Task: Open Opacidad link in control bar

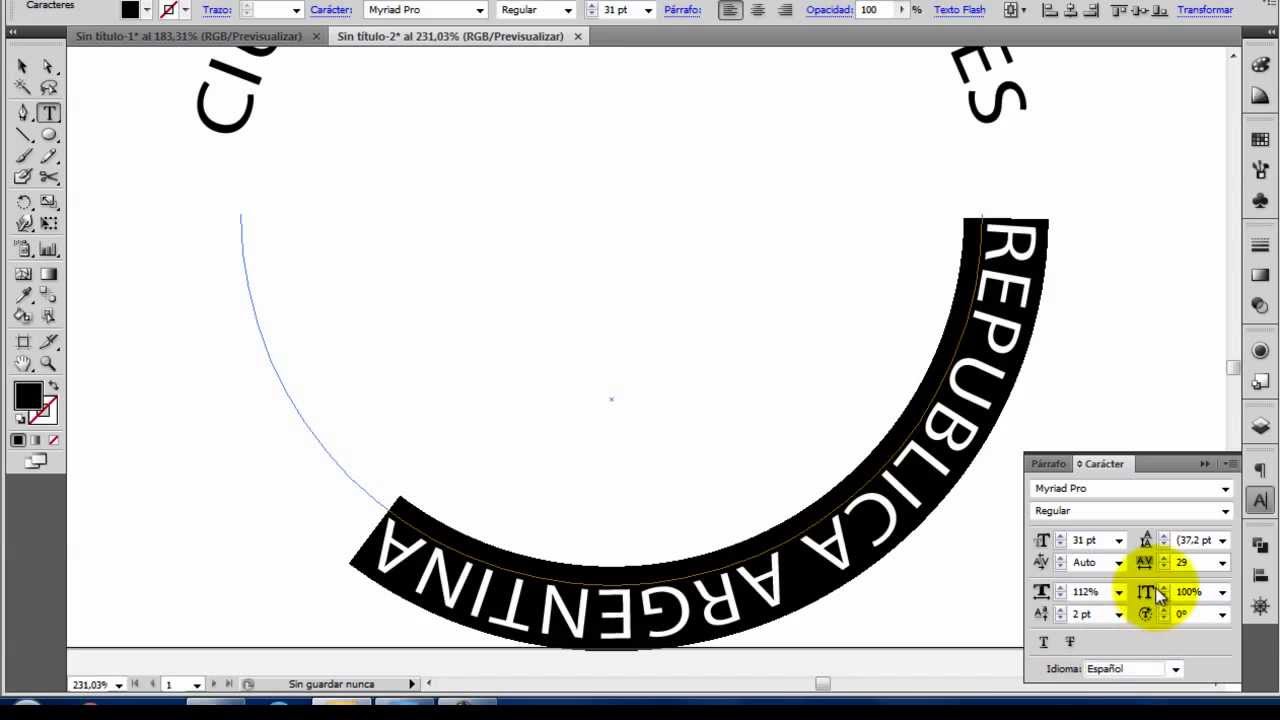Action: pyautogui.click(x=829, y=10)
